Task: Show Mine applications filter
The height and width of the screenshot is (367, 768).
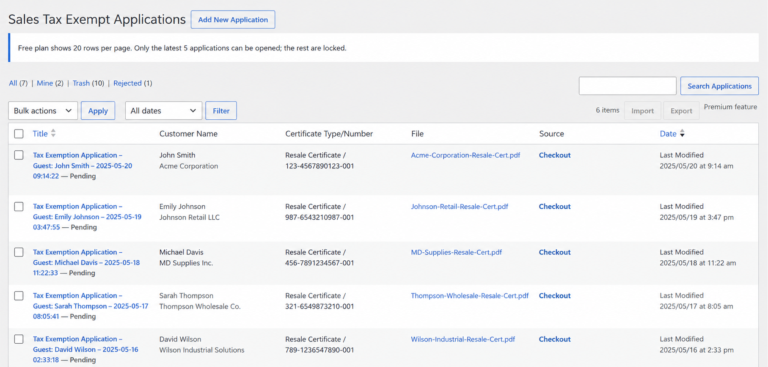Action: pyautogui.click(x=45, y=83)
